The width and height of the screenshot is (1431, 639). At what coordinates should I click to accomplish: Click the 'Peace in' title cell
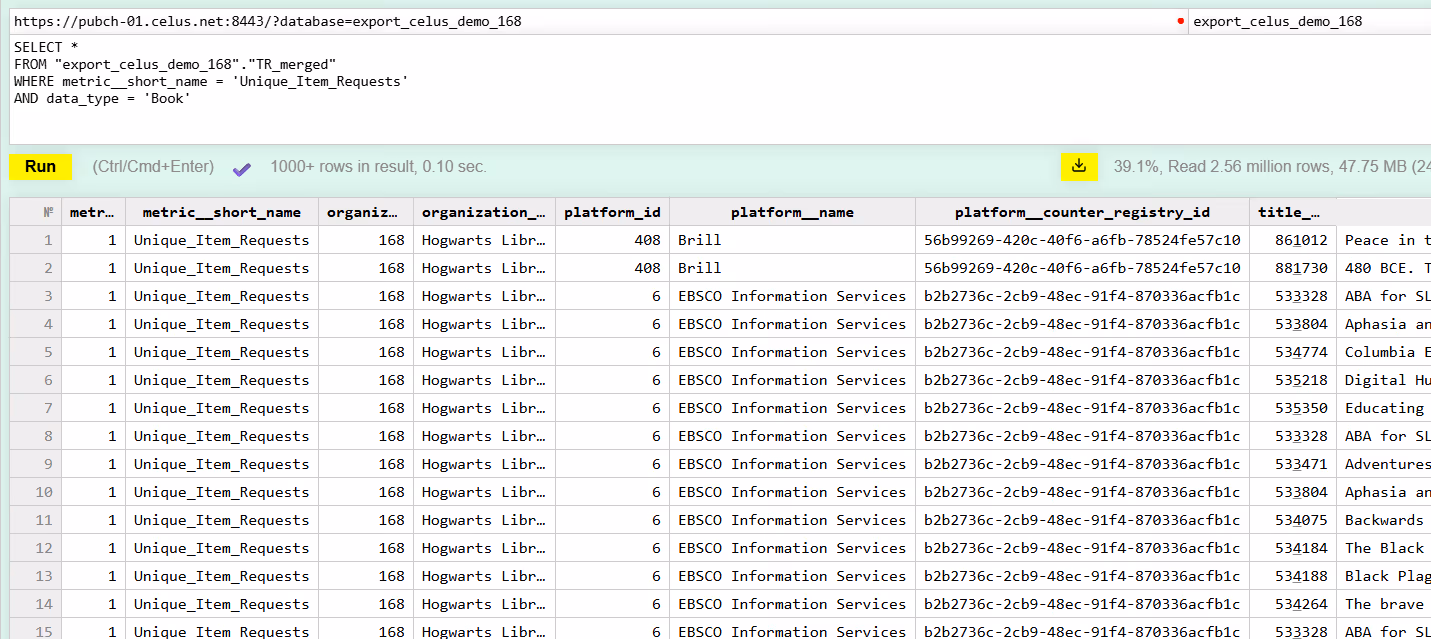click(x=1384, y=240)
